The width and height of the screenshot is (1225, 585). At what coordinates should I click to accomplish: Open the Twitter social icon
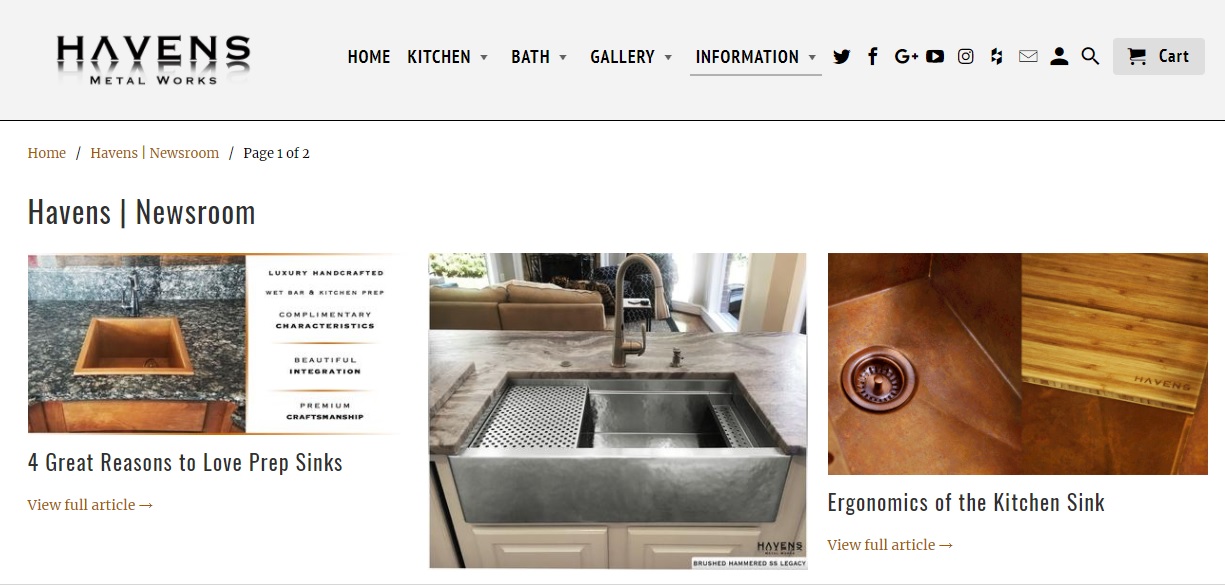click(x=842, y=57)
